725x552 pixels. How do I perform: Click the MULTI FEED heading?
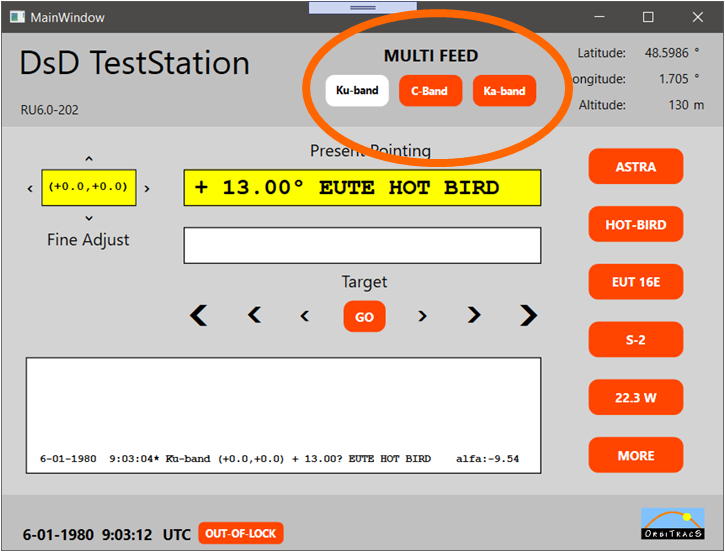[431, 56]
